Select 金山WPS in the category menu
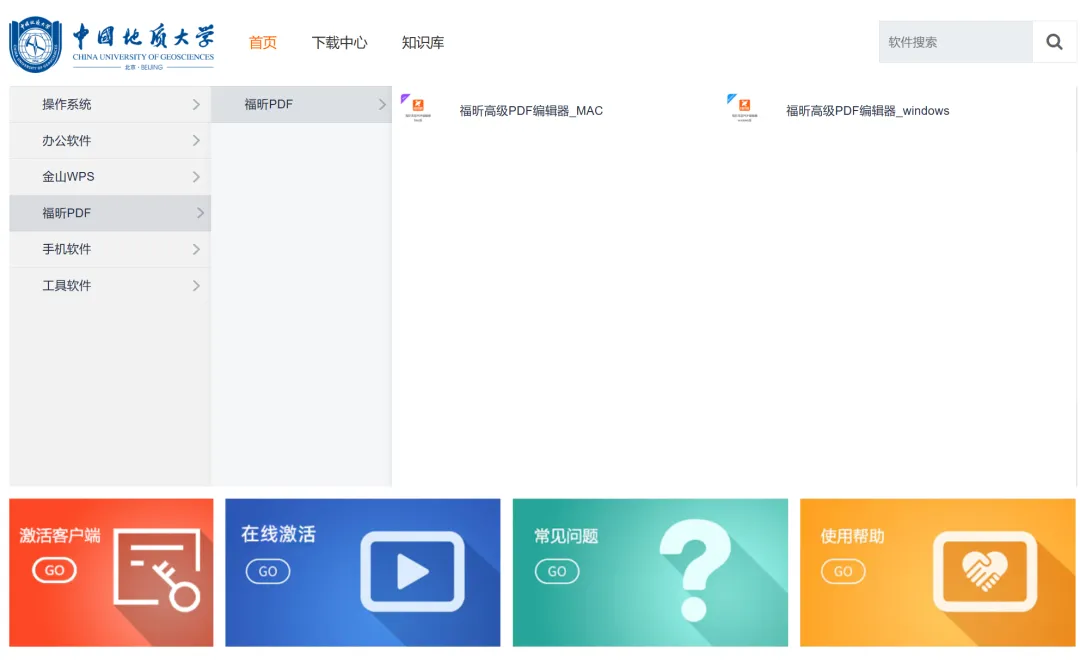The image size is (1080, 663). point(110,177)
